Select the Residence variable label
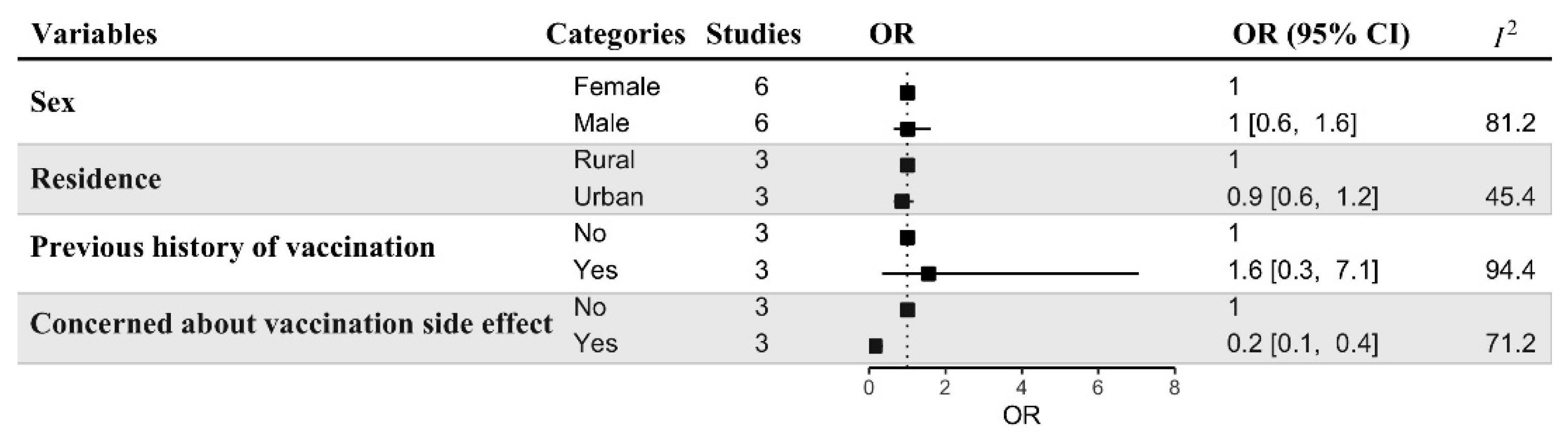Screen dimensions: 1568x443 pos(96,179)
